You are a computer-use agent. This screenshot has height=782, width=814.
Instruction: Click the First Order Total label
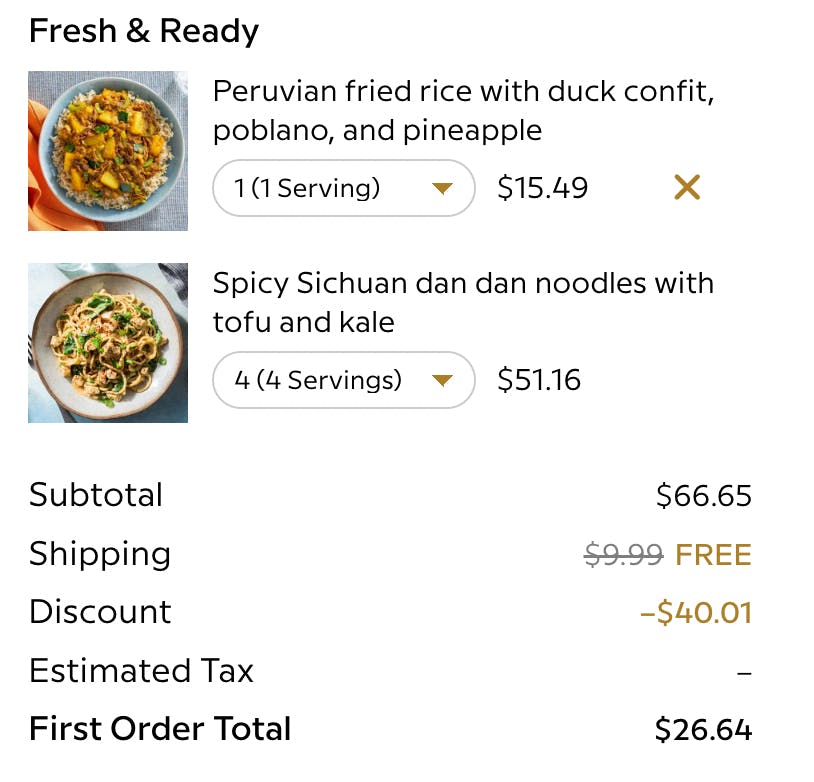(x=160, y=729)
